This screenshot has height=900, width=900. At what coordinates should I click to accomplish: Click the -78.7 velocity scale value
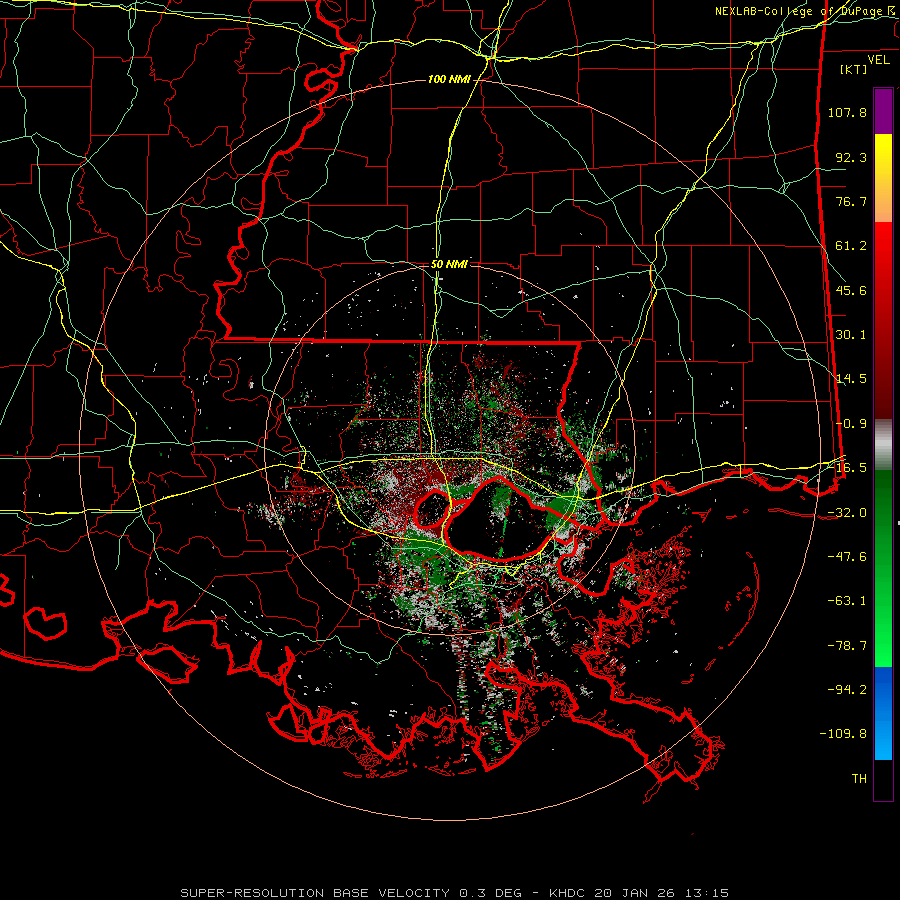coord(847,646)
